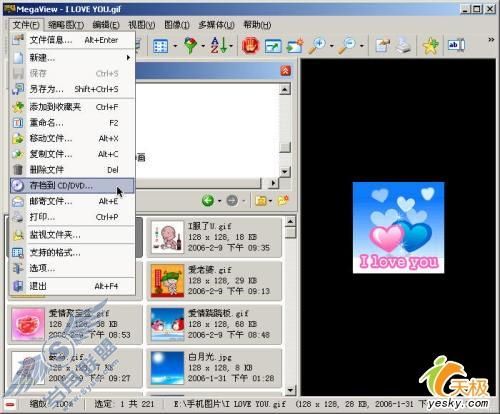Click the edit image toolbar icon
The width and height of the screenshot is (500, 414).
383,46
